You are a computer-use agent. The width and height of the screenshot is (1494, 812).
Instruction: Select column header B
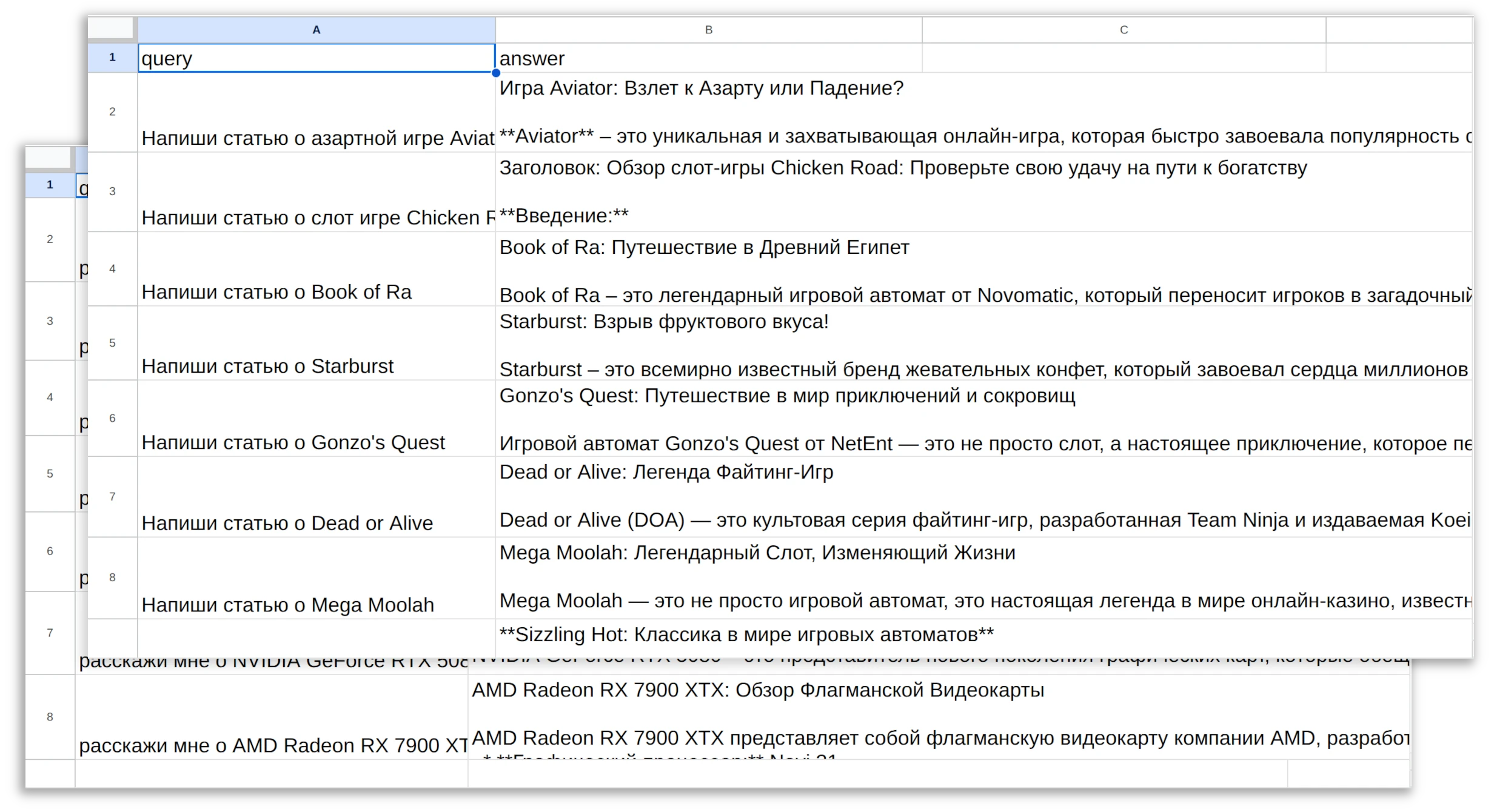click(x=708, y=28)
